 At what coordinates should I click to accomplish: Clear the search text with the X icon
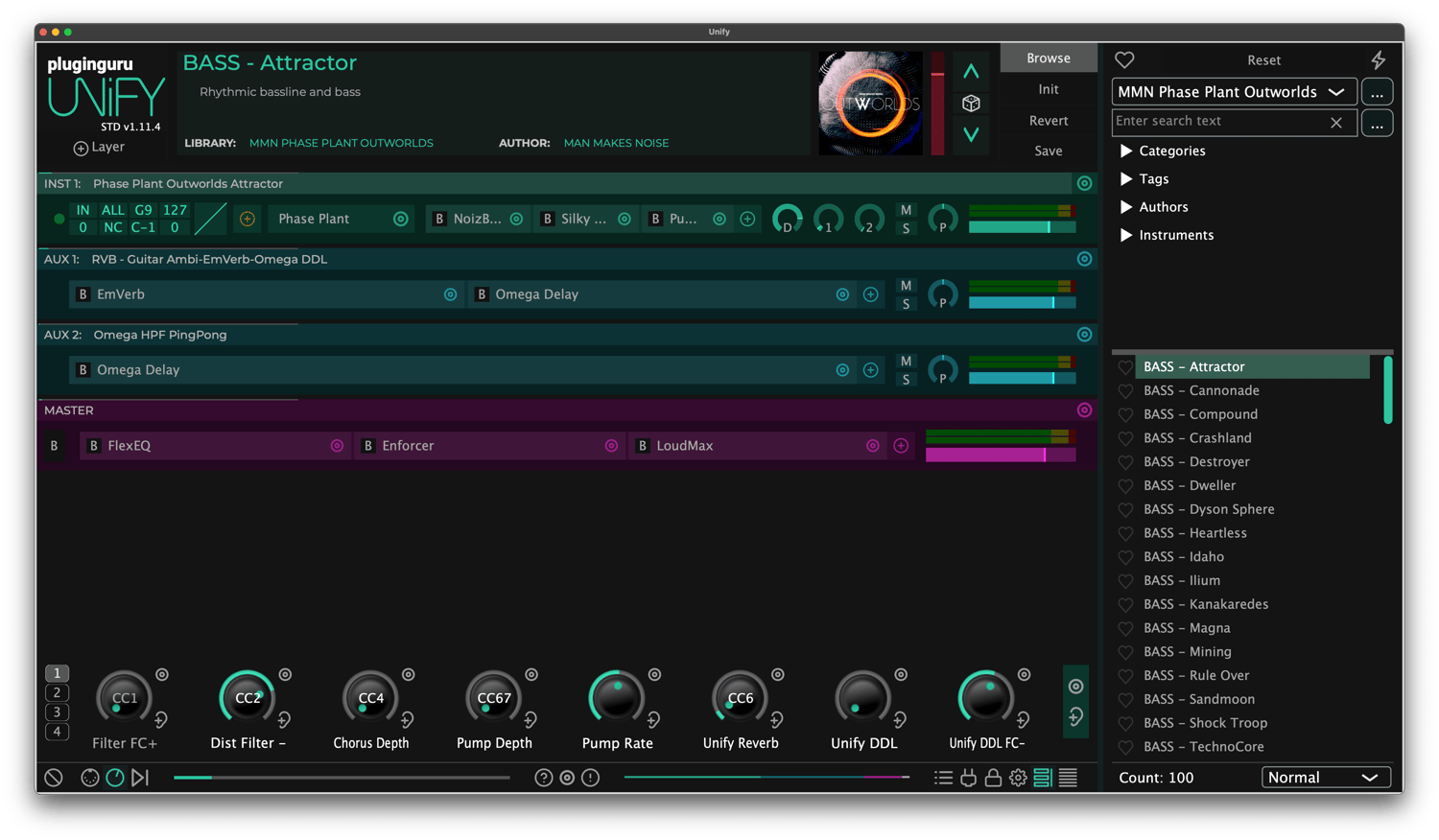click(1336, 123)
